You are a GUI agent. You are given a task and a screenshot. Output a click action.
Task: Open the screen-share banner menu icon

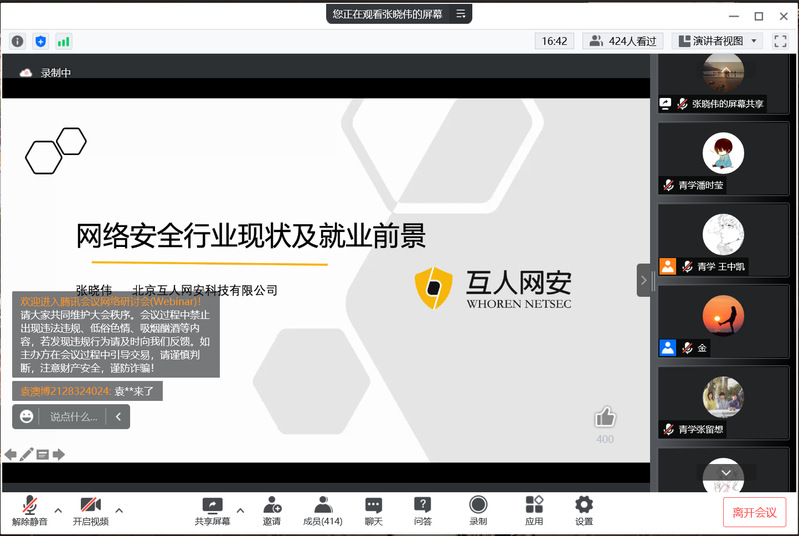pos(460,14)
